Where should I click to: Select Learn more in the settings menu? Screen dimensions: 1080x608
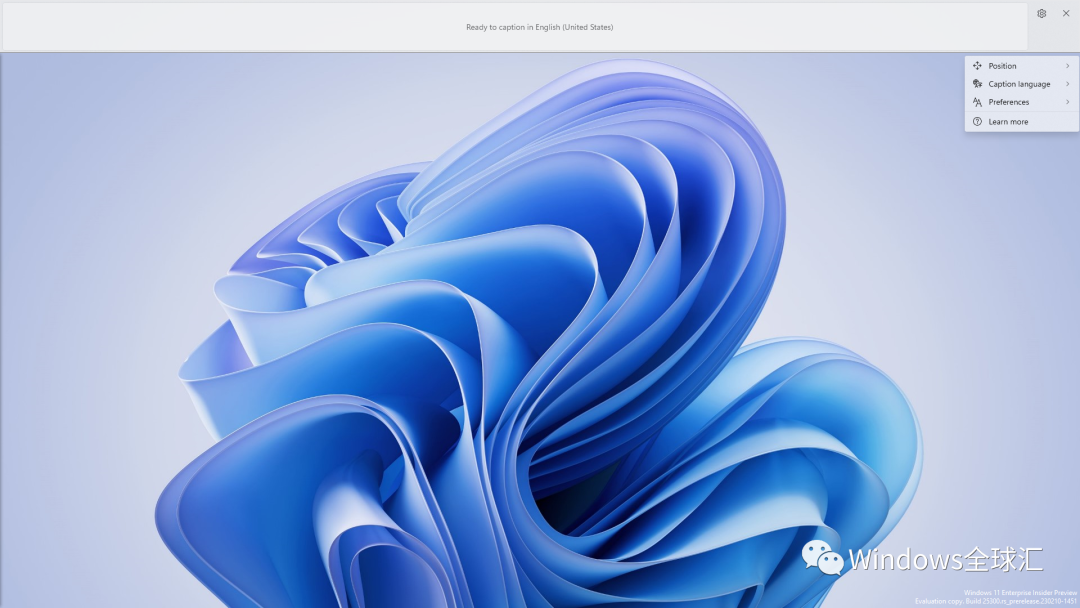click(1021, 122)
